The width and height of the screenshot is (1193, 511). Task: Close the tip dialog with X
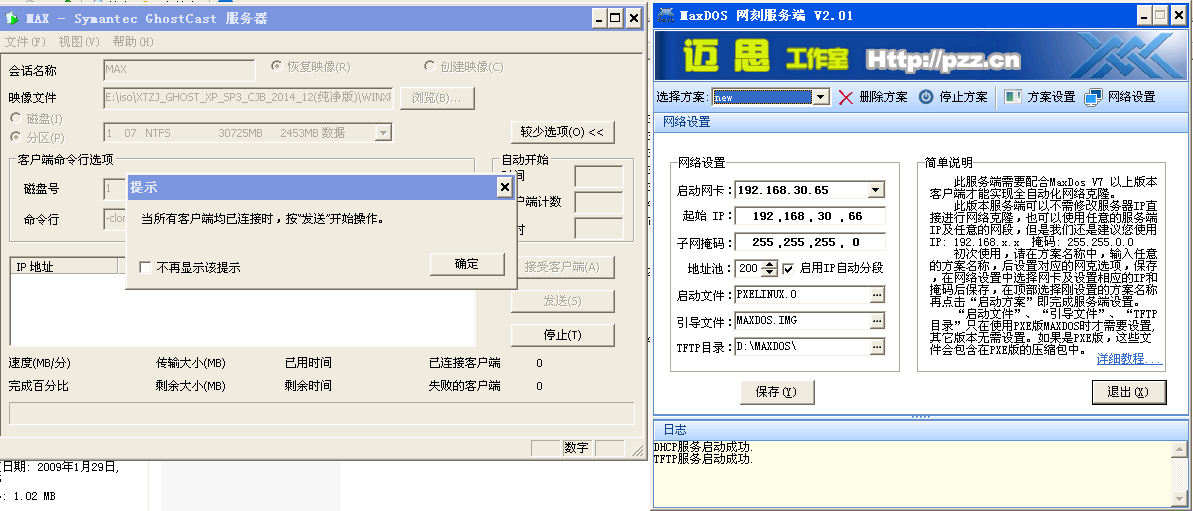pos(504,187)
